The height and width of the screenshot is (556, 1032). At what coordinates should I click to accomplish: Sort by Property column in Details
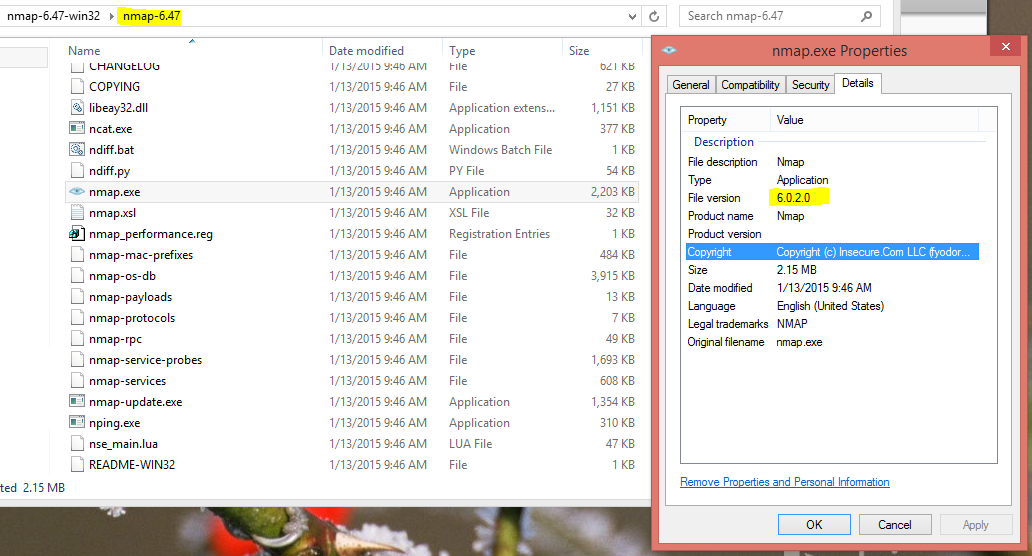(x=707, y=120)
